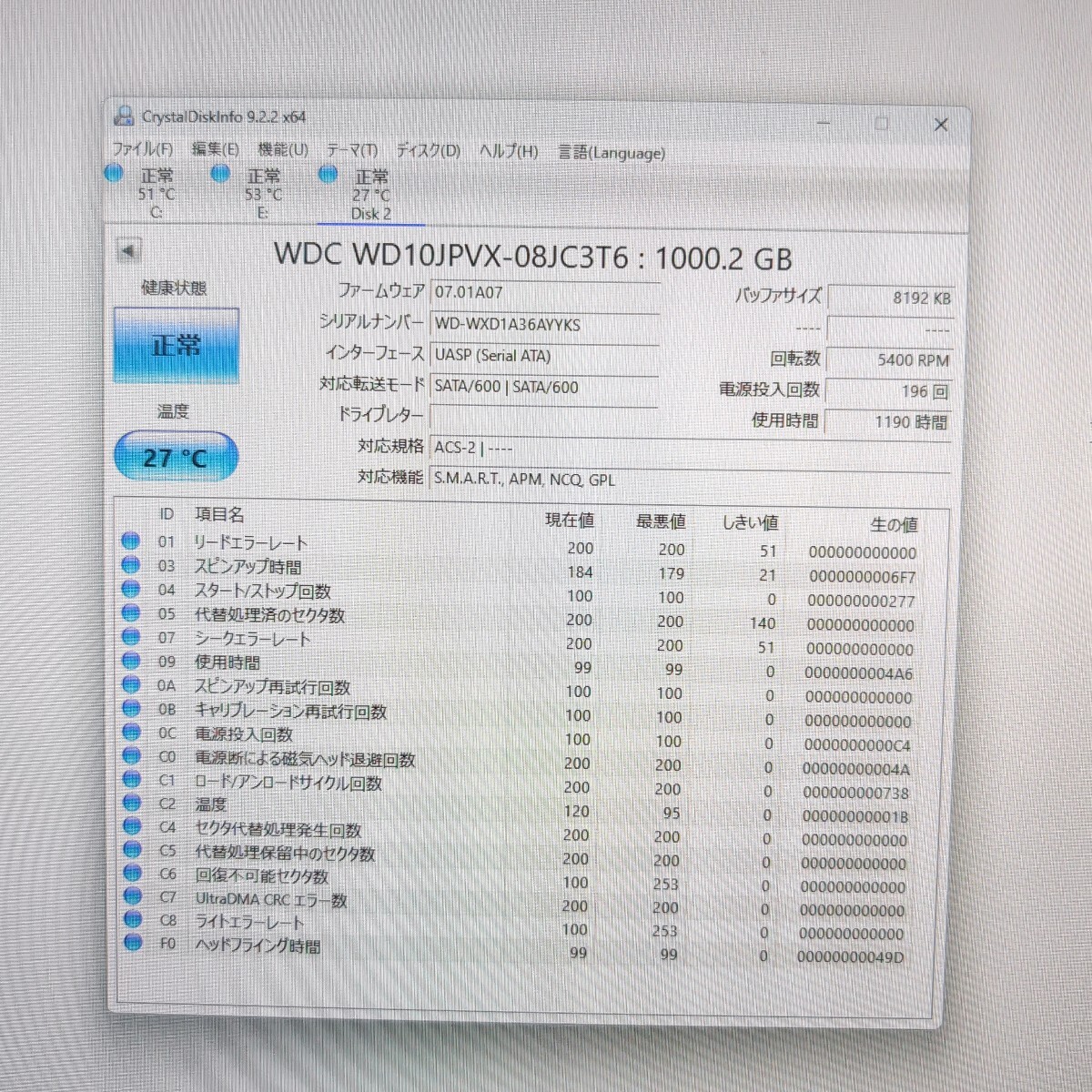Click status icon of C6 回復不可能セクタ数 row
The image size is (1092, 1092).
click(132, 874)
